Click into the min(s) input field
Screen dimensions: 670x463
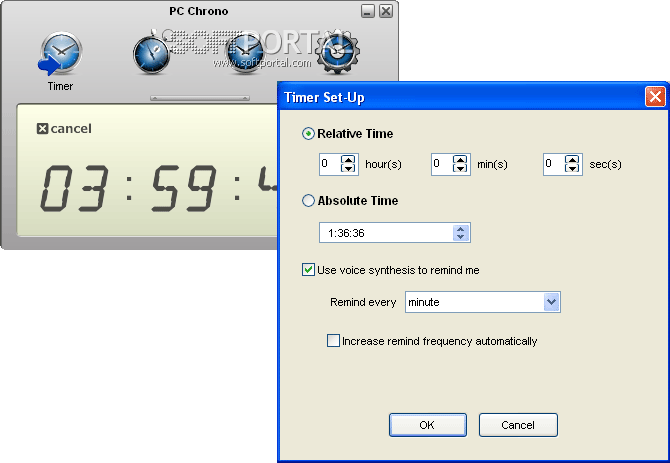pyautogui.click(x=442, y=164)
